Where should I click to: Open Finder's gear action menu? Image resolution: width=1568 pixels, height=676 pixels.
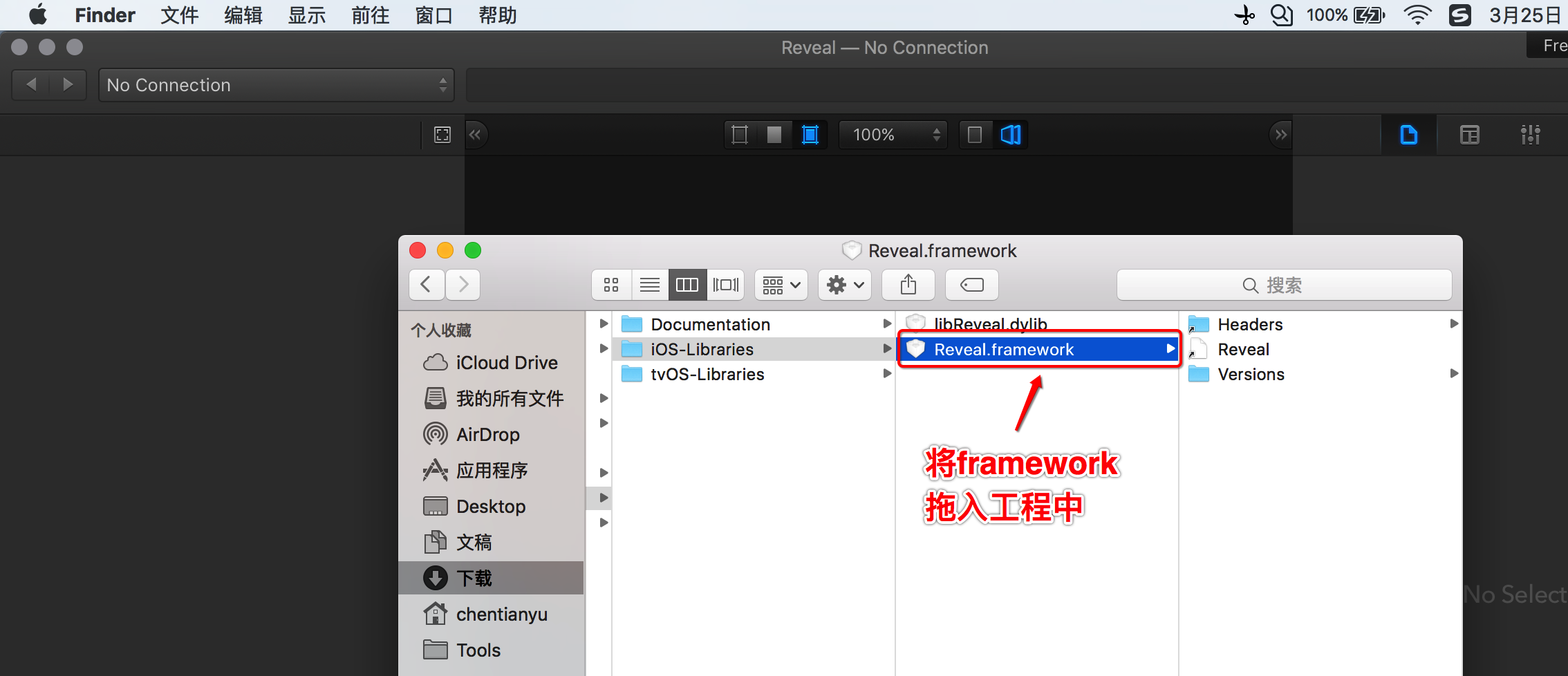tap(845, 285)
